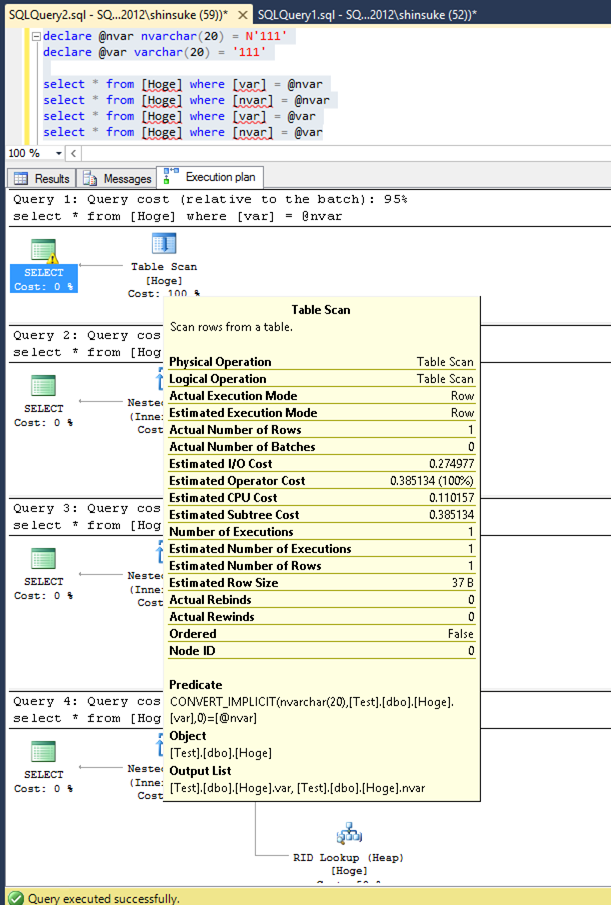Viewport: 611px width, 905px height.
Task: Switch to the SQLQuery1.sql tab
Action: (367, 14)
